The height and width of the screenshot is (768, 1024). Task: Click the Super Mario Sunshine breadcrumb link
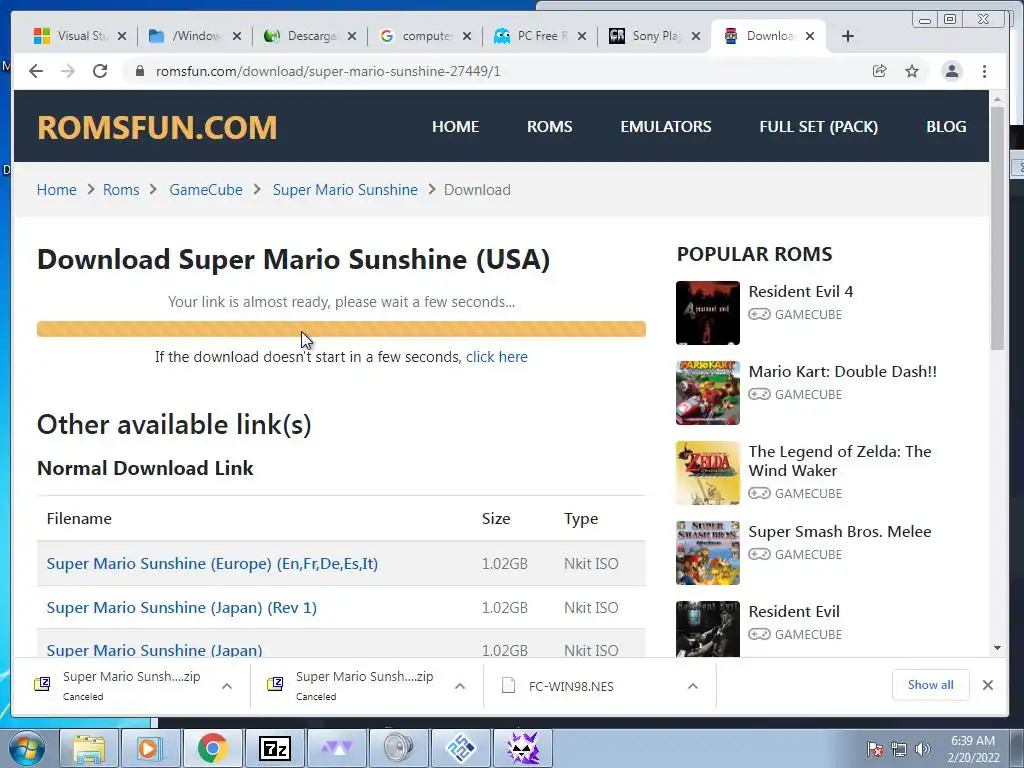[345, 190]
